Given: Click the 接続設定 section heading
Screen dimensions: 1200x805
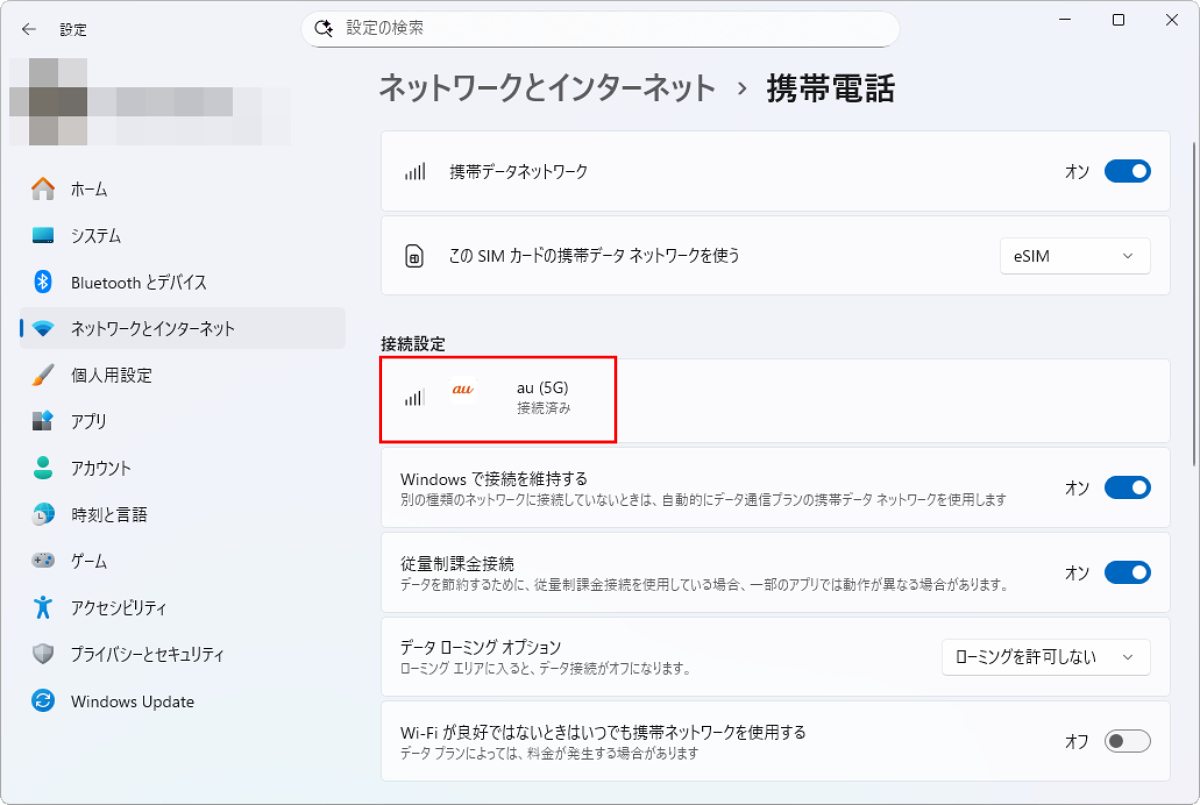Looking at the screenshot, I should (x=413, y=343).
